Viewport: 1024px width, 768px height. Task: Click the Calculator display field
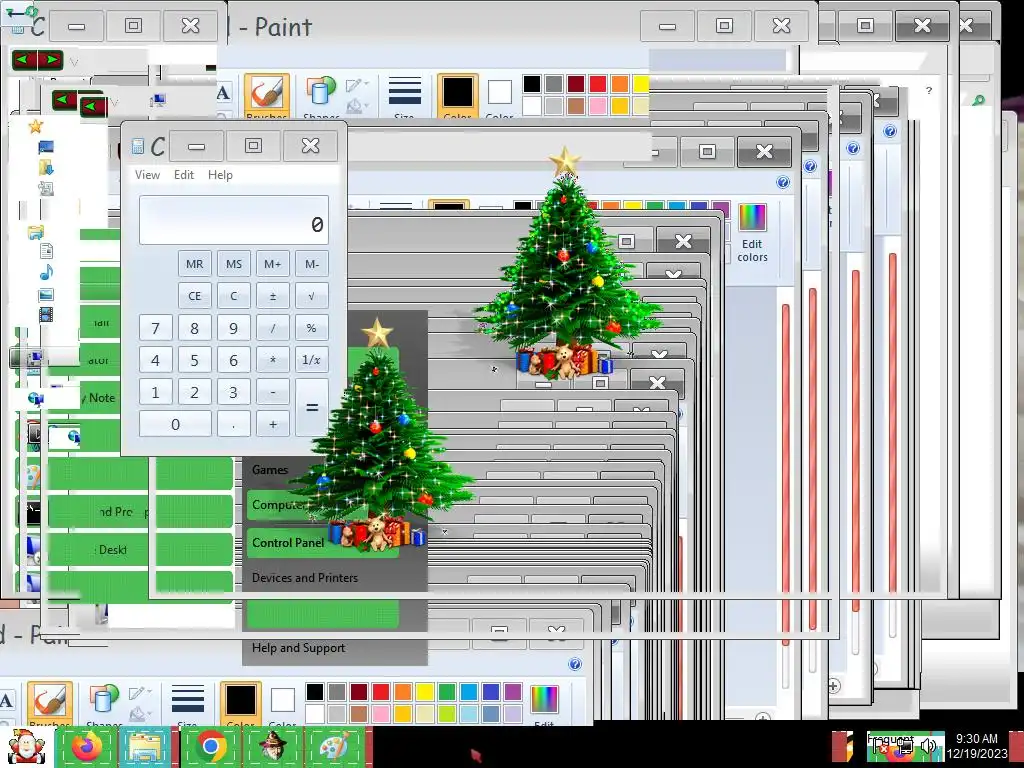pos(234,220)
